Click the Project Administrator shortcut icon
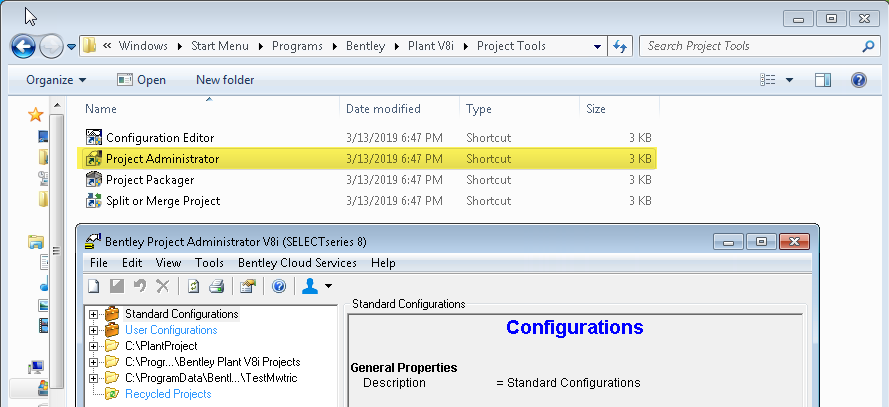 tap(93, 159)
